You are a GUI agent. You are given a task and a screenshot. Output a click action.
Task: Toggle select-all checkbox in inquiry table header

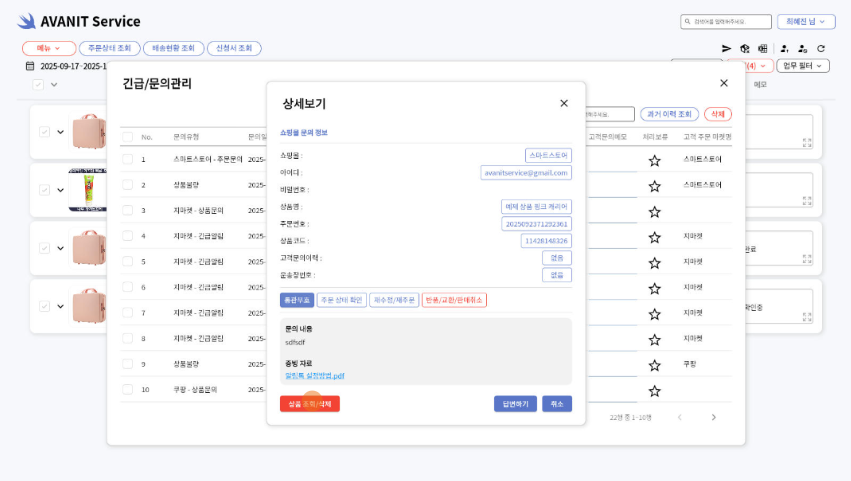point(127,137)
